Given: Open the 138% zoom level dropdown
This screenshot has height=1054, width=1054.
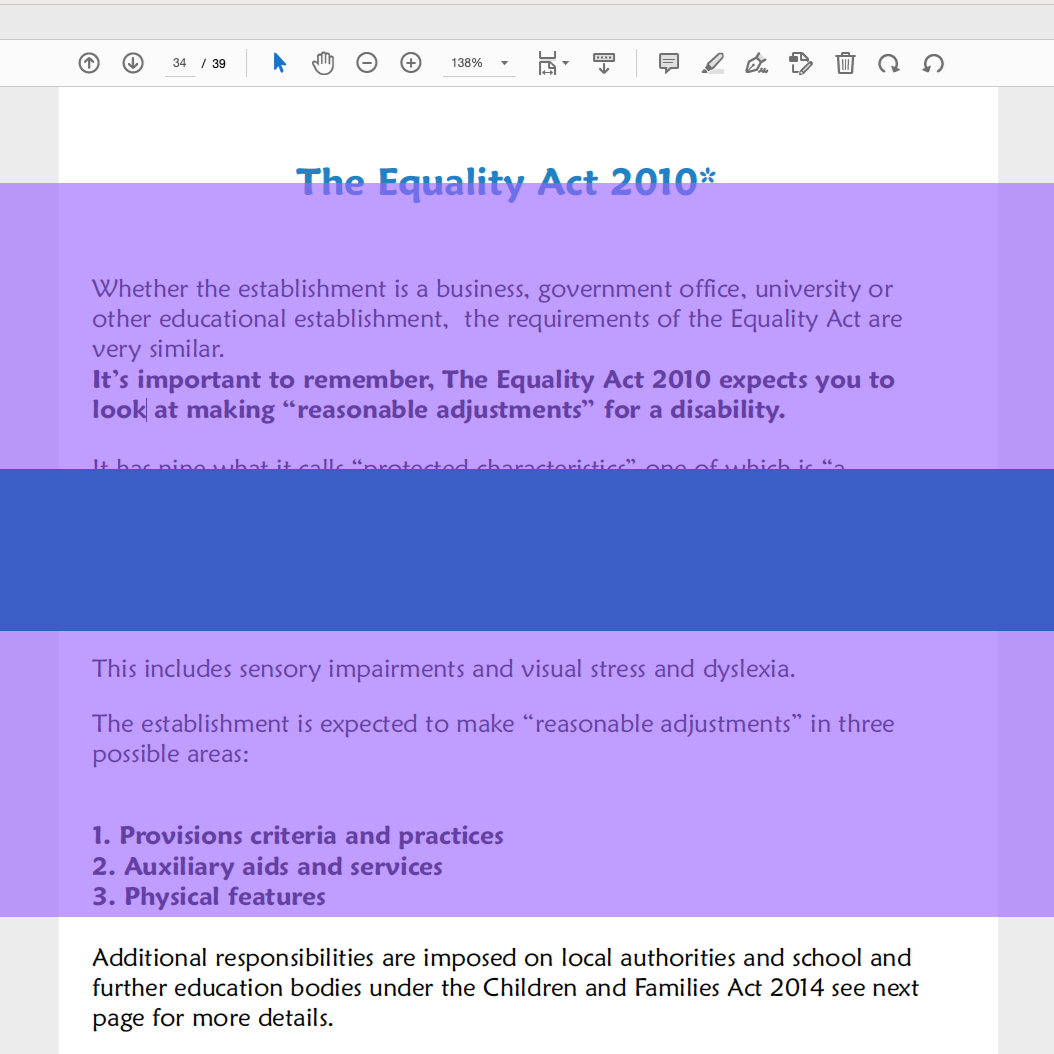Looking at the screenshot, I should [x=479, y=63].
